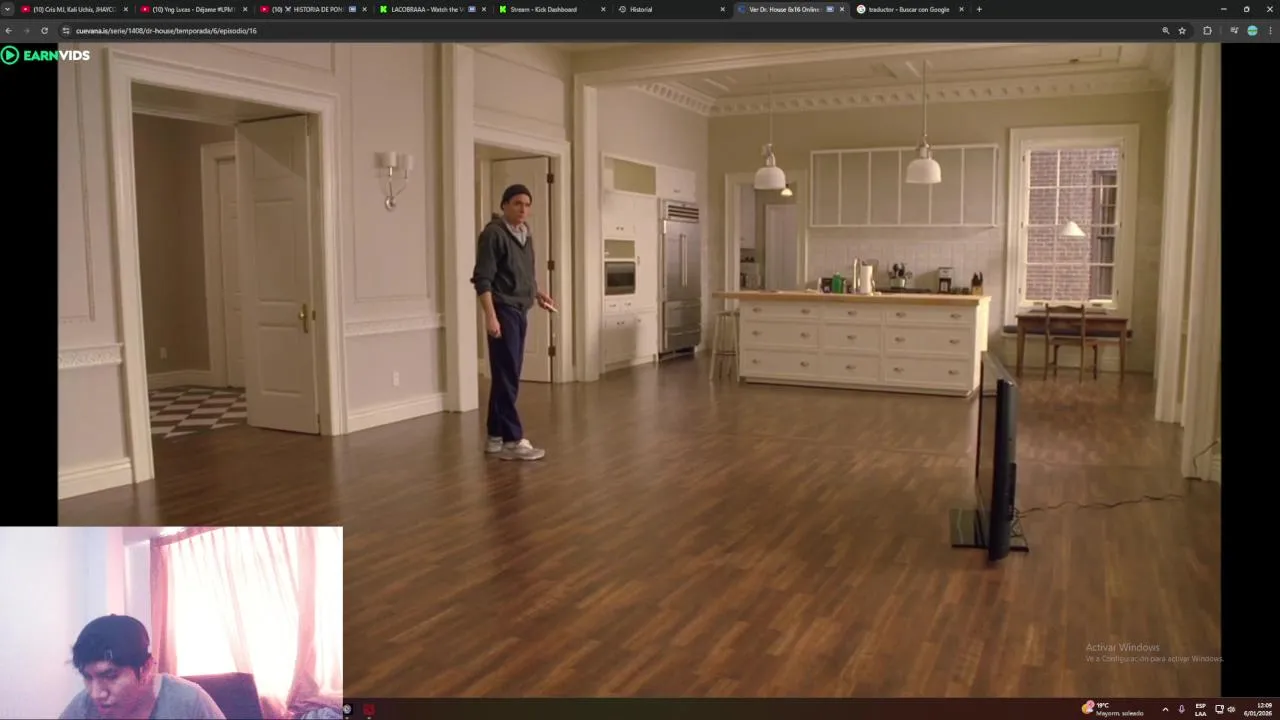The image size is (1280, 720).
Task: Close the Historial tab
Action: (723, 9)
